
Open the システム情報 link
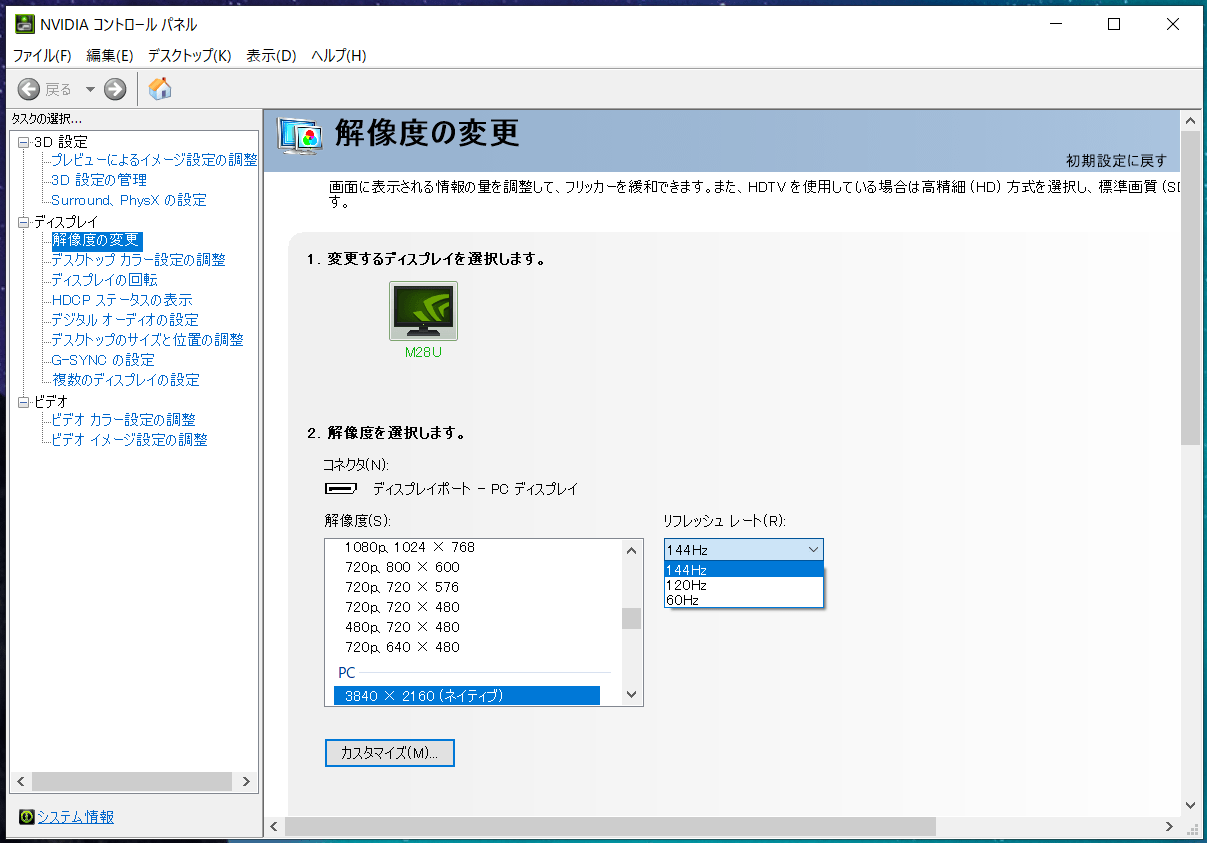[75, 817]
